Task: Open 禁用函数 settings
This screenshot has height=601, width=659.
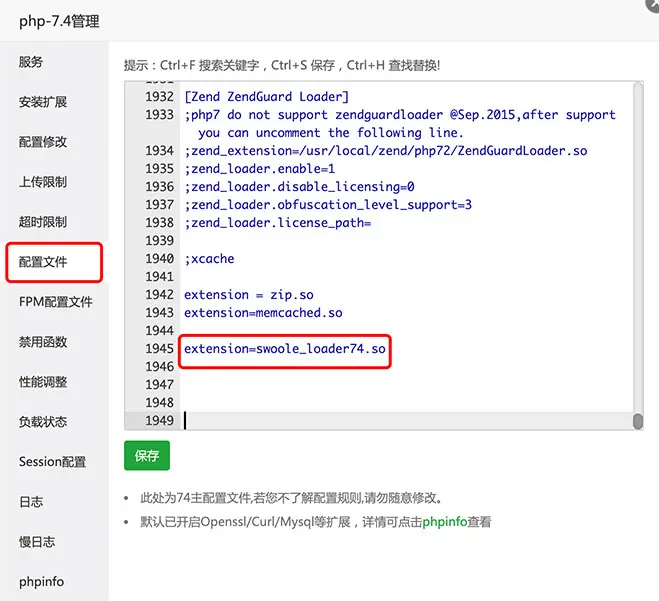Action: (x=43, y=342)
